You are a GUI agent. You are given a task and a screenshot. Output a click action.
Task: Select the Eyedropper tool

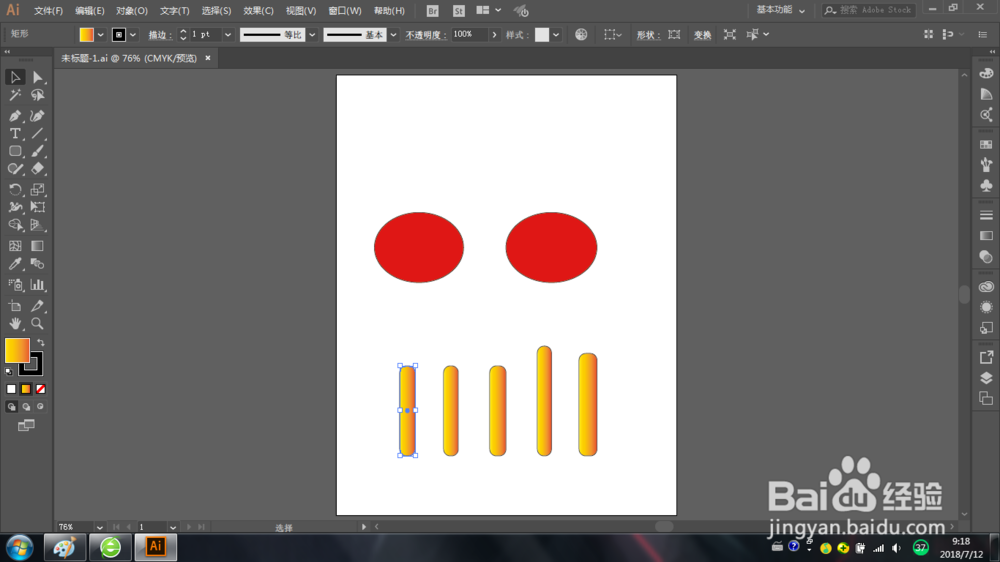(x=15, y=264)
